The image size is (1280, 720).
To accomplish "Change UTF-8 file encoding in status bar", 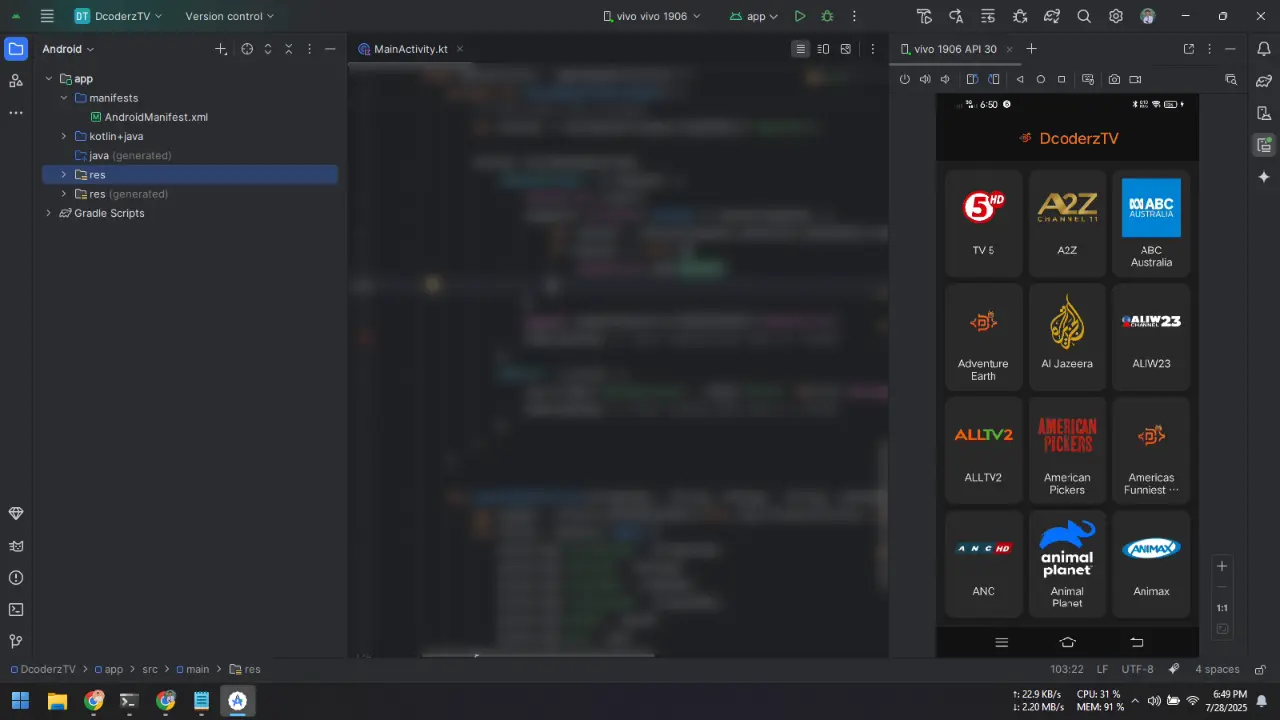I will (1137, 669).
